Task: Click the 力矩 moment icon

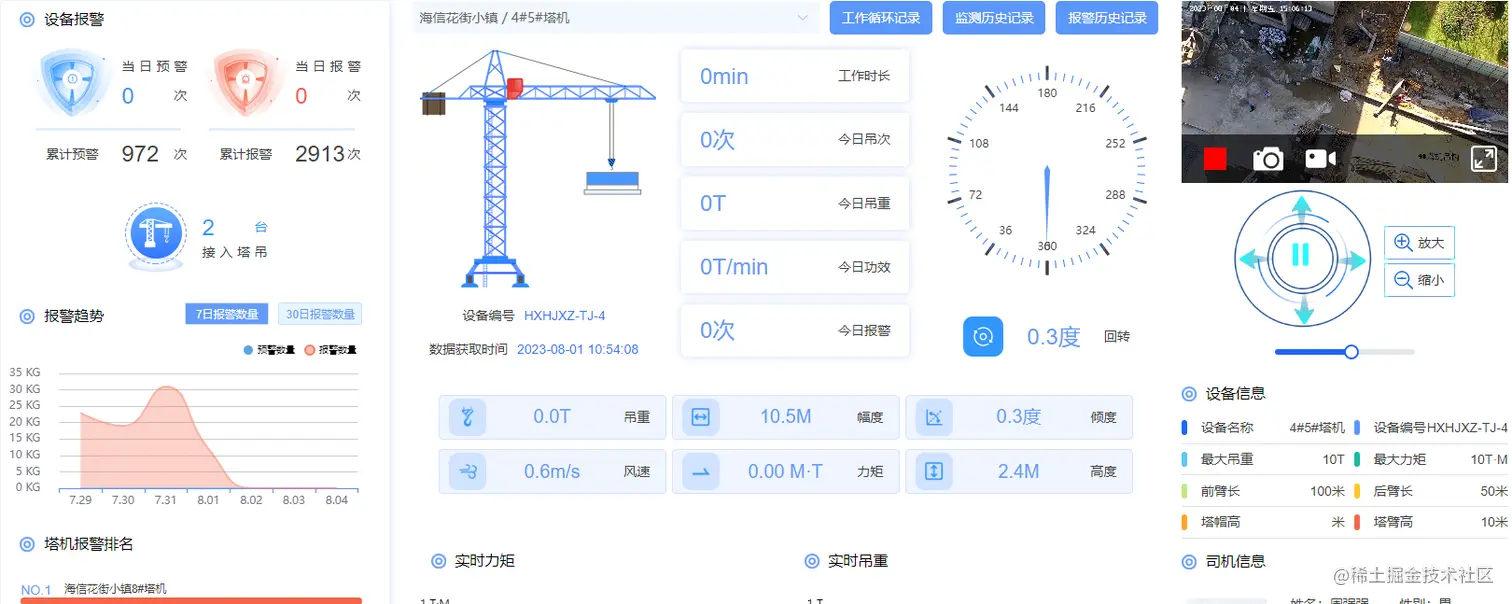Action: [x=700, y=471]
